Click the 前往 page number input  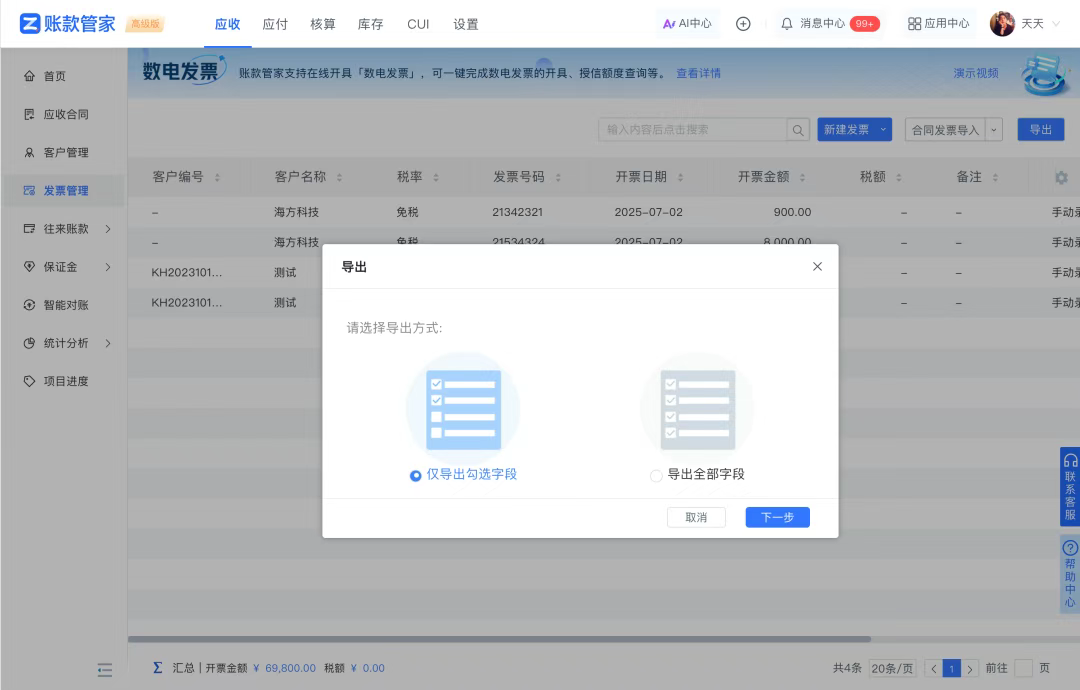(x=1024, y=668)
